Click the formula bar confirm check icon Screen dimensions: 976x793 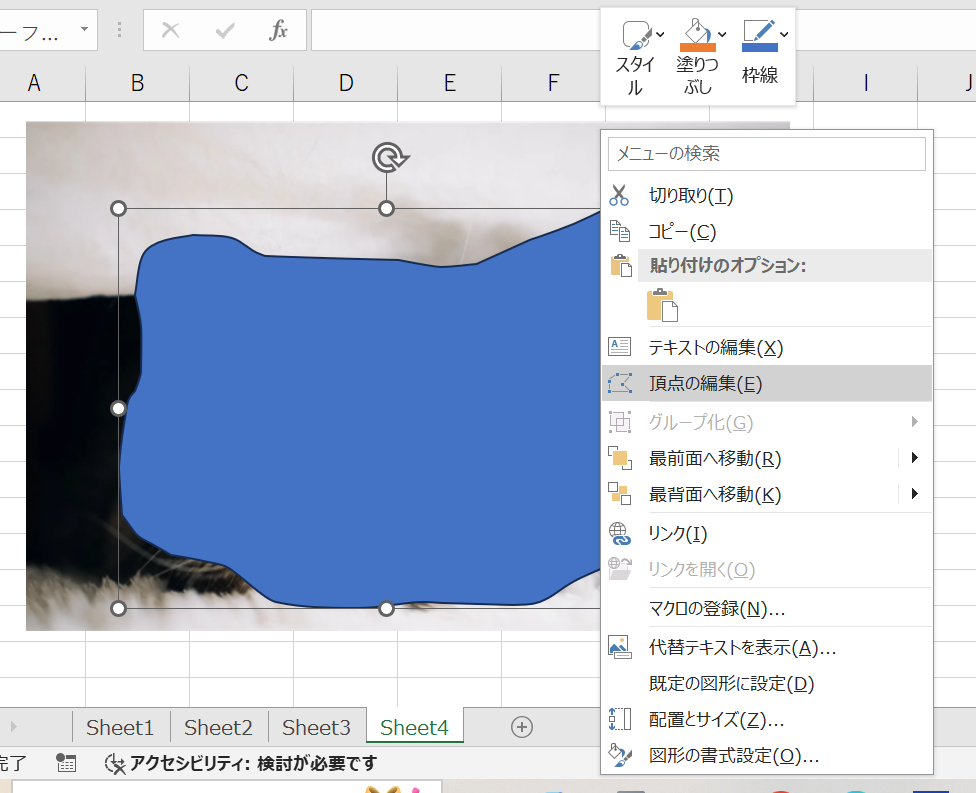pos(225,30)
